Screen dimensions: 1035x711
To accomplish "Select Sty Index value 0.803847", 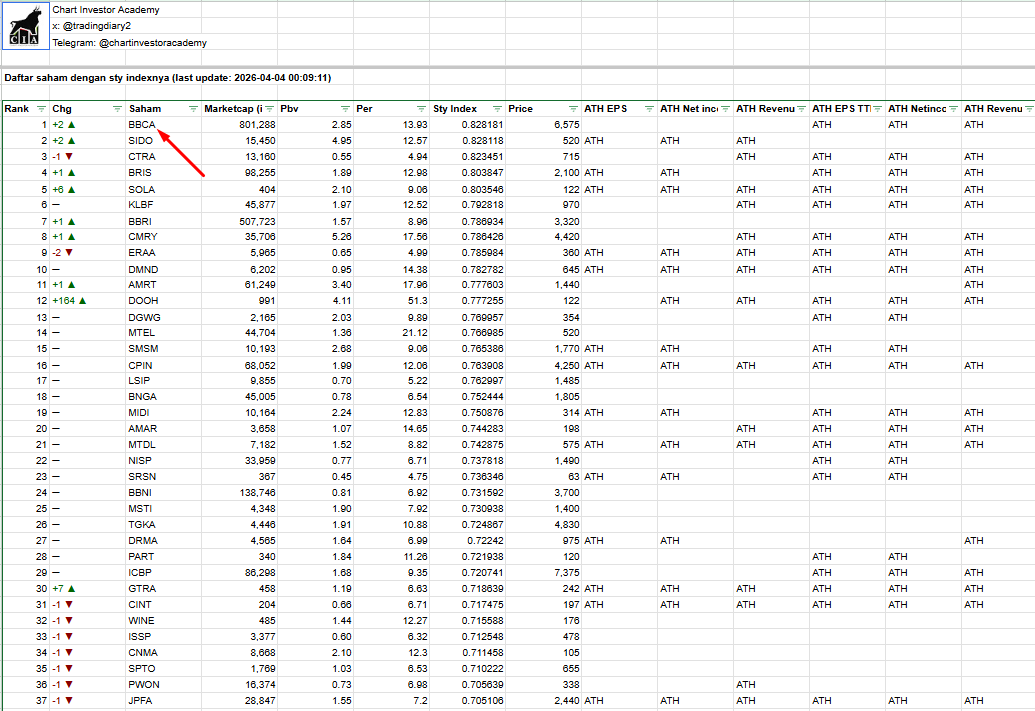I will click(x=468, y=172).
